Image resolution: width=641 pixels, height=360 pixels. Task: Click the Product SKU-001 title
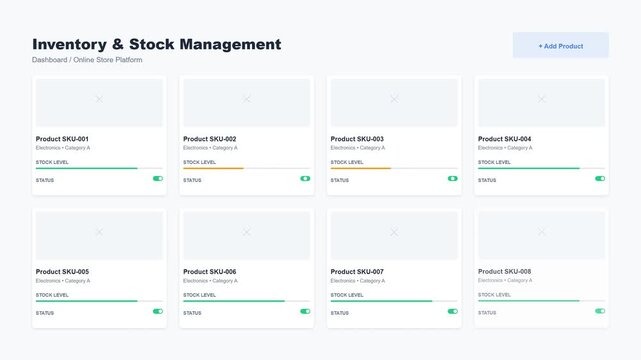pos(62,139)
